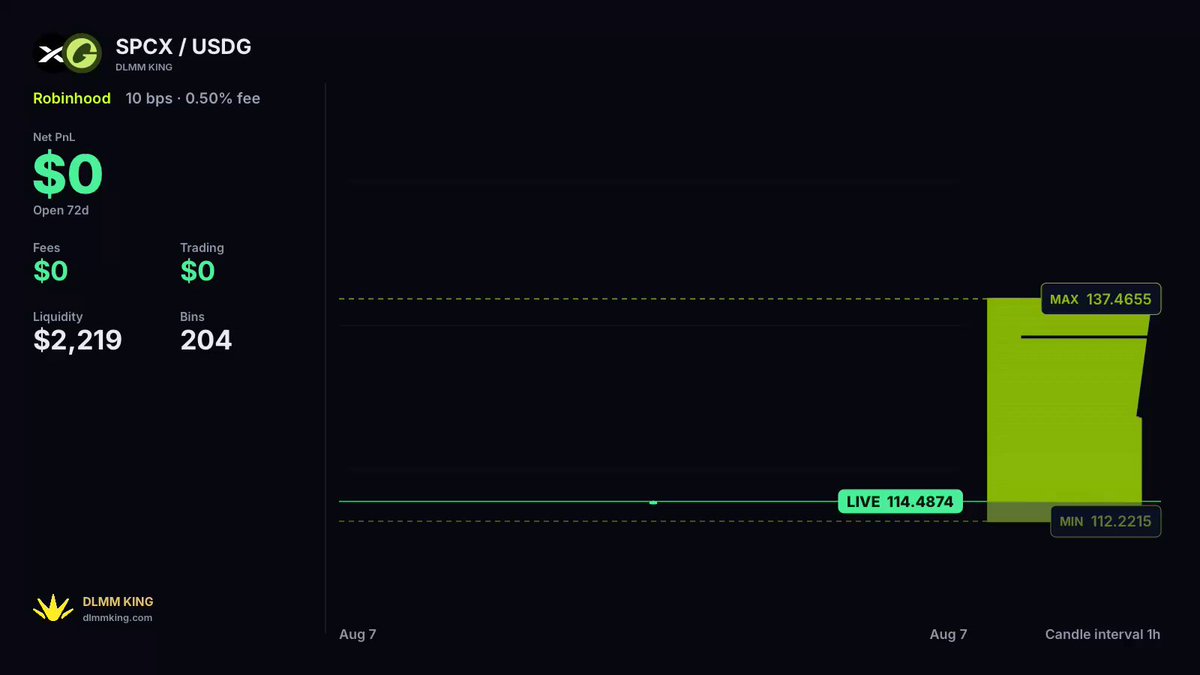Click the "Trading" heading label

click(x=202, y=248)
